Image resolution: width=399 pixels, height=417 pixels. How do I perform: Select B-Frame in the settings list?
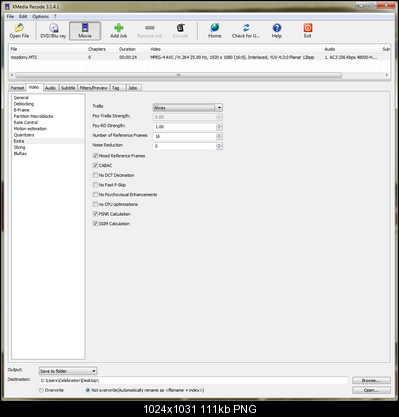coord(21,110)
